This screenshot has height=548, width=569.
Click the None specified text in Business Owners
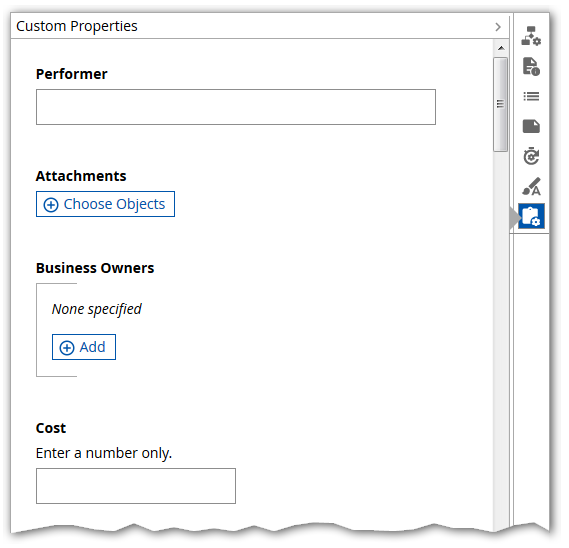click(97, 310)
